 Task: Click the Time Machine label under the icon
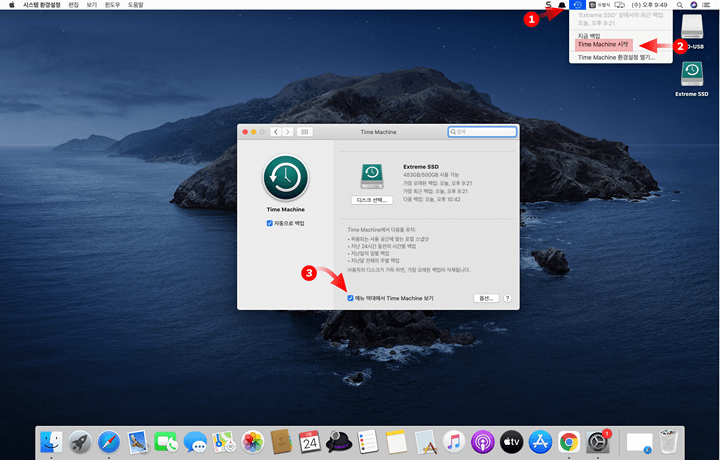click(286, 209)
